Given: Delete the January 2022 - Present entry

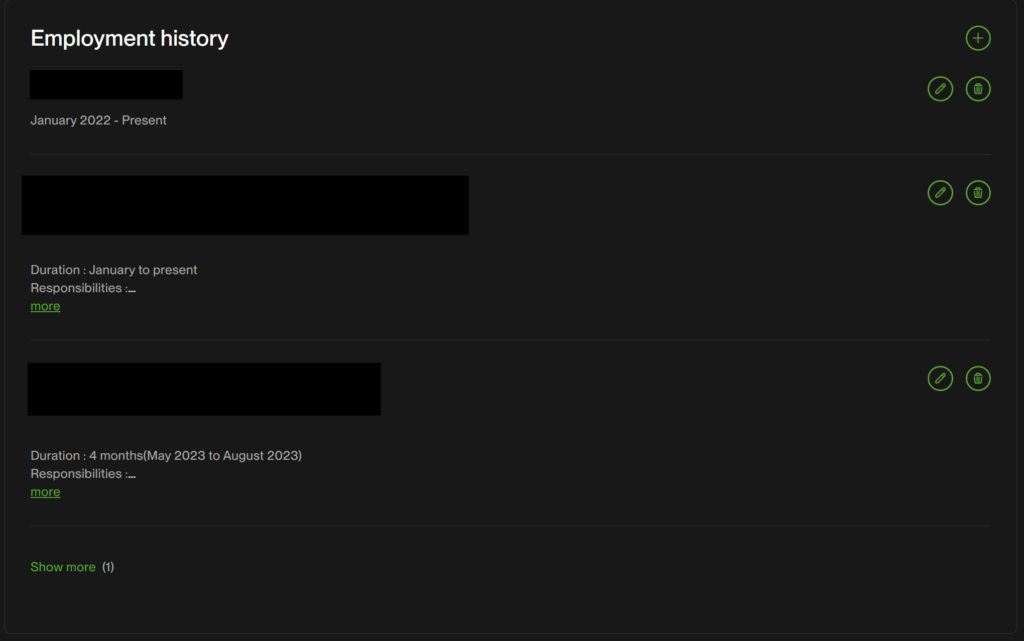Looking at the screenshot, I should 978,89.
